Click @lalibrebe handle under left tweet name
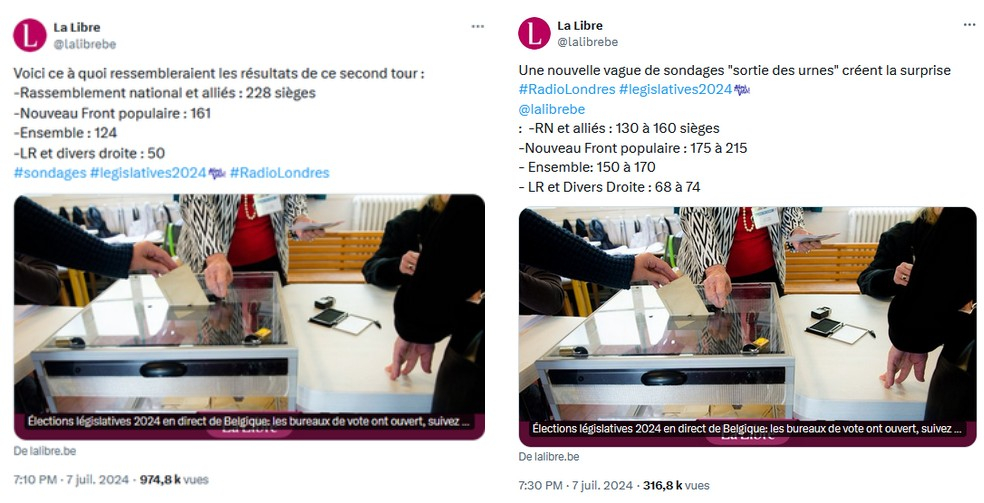The width and height of the screenshot is (984, 503). (x=85, y=44)
